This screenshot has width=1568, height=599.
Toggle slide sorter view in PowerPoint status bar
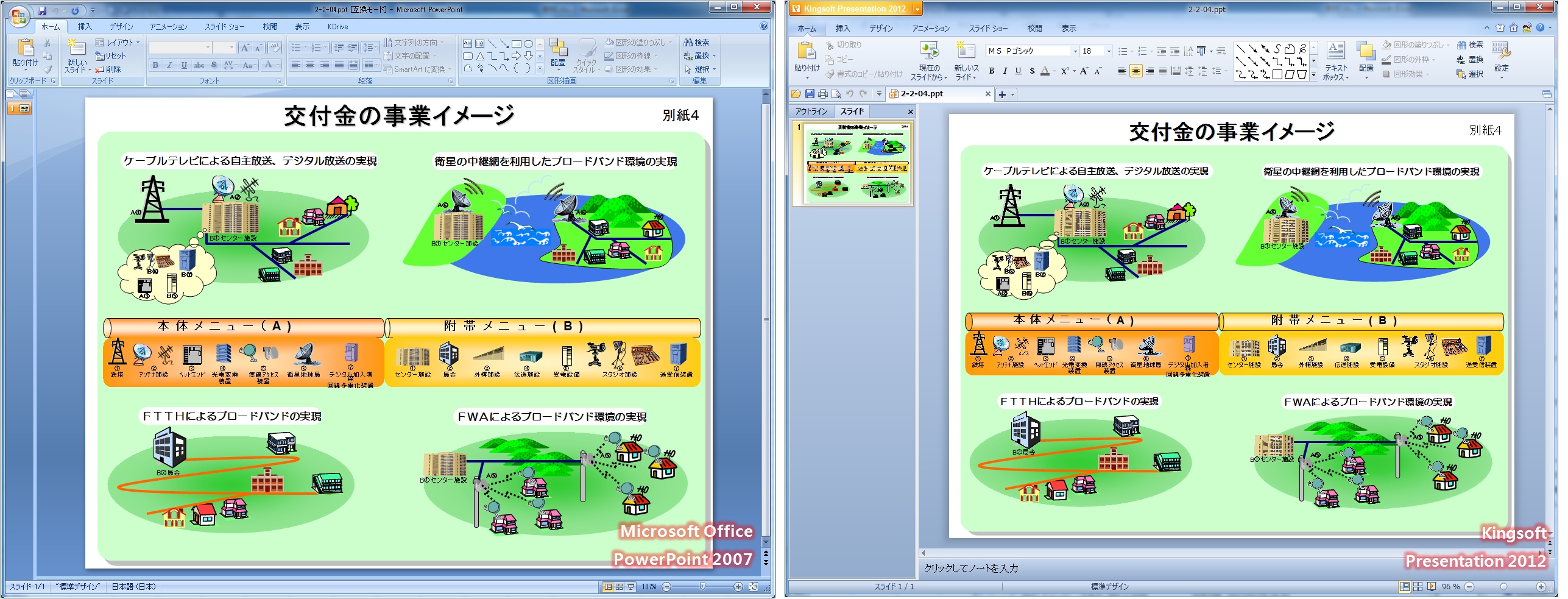(x=619, y=587)
